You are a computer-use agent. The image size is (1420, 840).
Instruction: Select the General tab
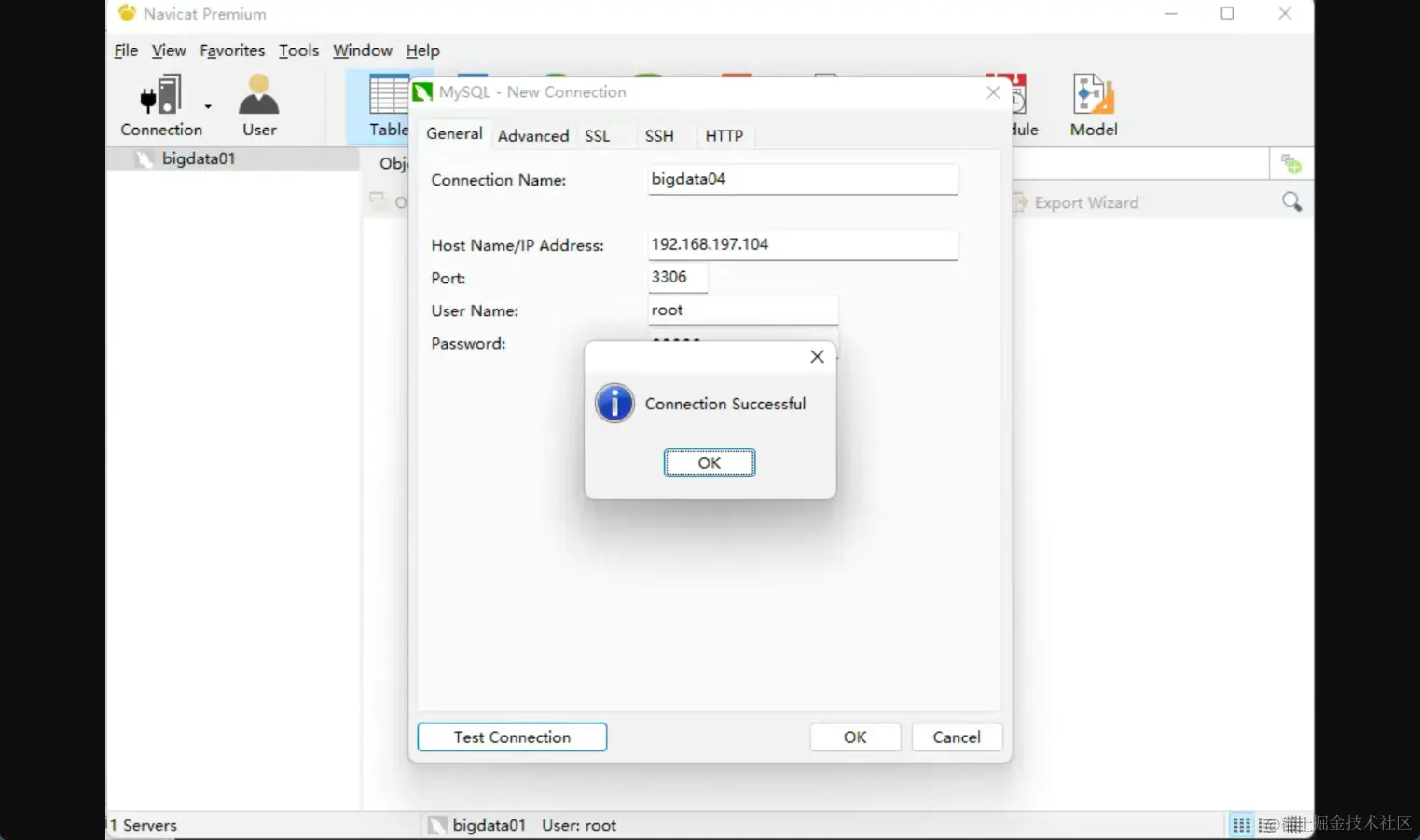click(x=454, y=134)
